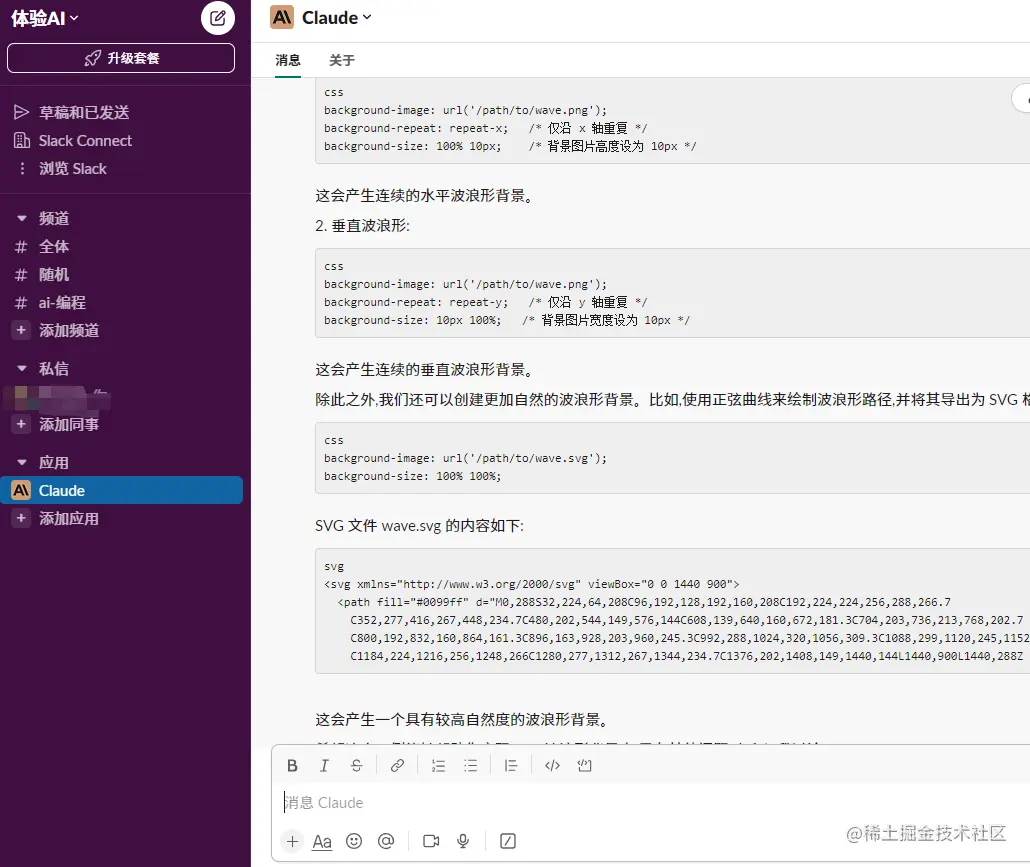
Task: Toggle bold formatting in message composer
Action: click(x=292, y=765)
